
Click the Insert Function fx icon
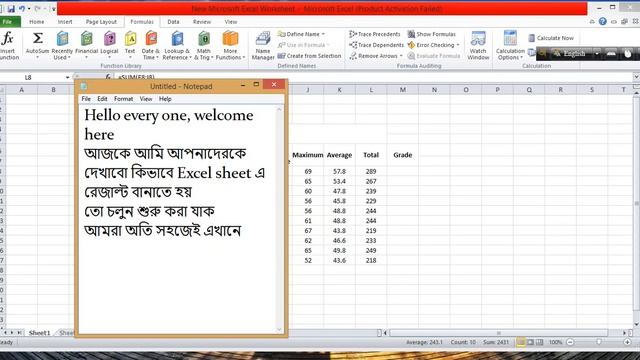[x=8, y=39]
